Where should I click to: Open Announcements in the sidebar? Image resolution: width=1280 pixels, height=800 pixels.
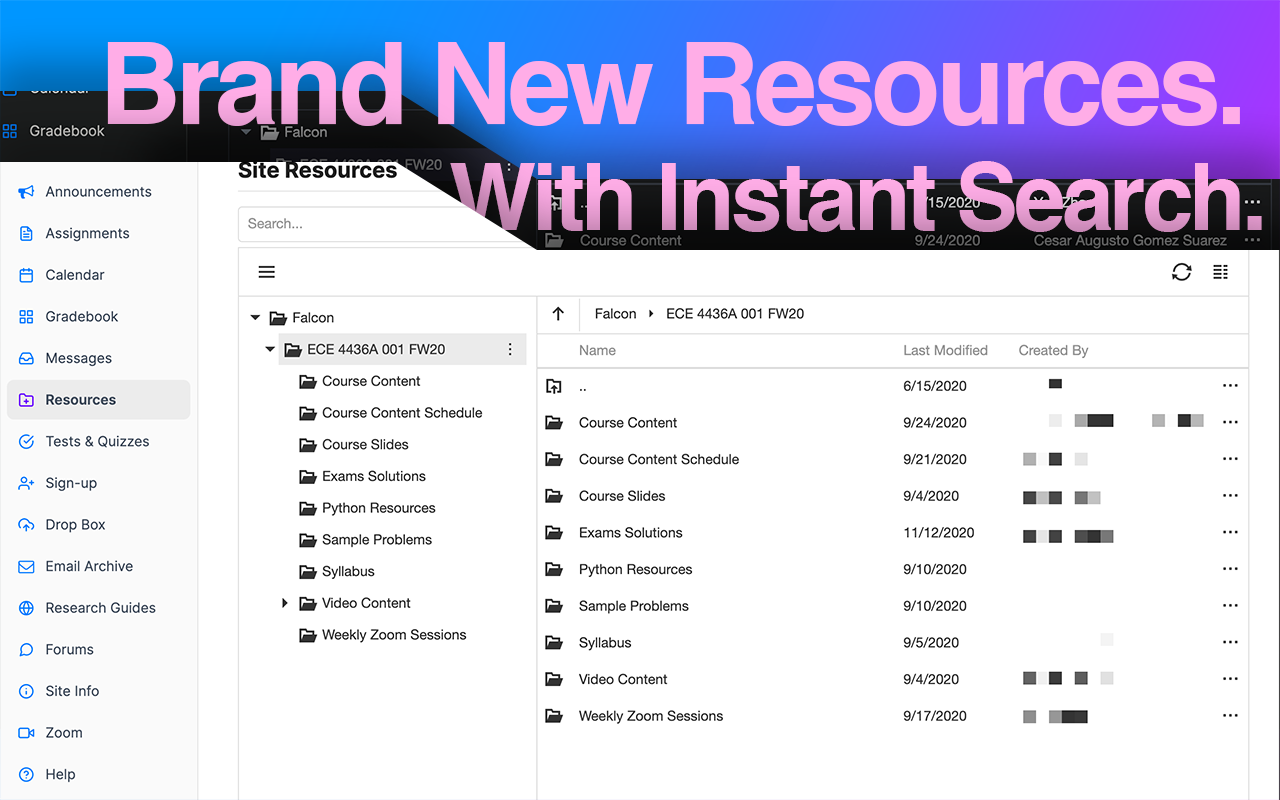click(98, 192)
